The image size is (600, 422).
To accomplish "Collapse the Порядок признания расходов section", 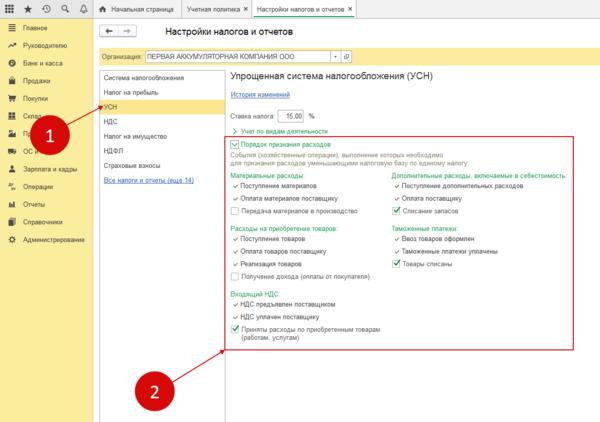I will [x=235, y=146].
